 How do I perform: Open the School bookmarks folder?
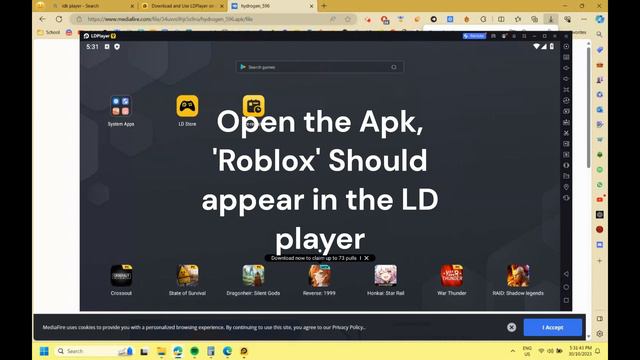(49, 32)
